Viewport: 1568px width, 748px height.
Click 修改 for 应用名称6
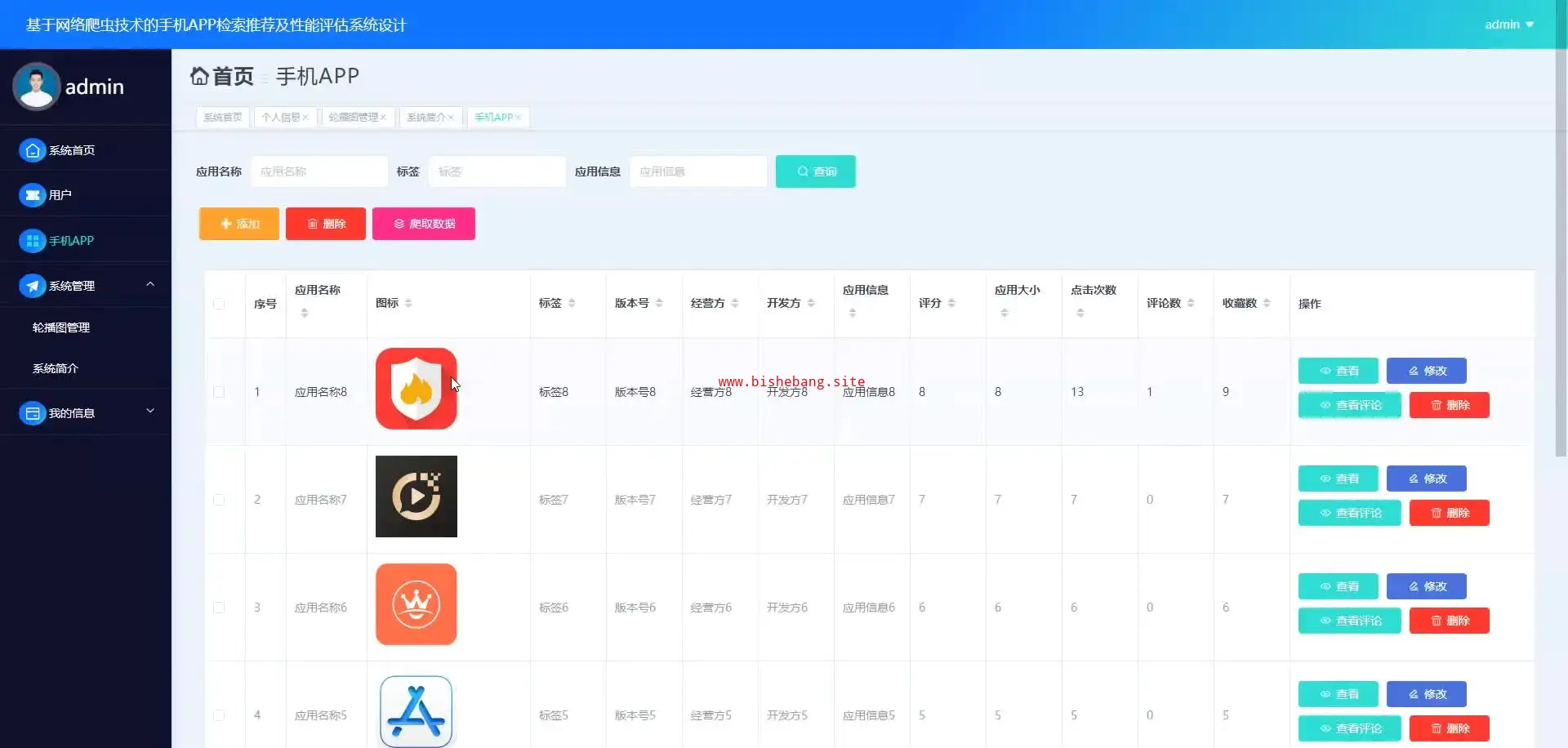tap(1427, 586)
